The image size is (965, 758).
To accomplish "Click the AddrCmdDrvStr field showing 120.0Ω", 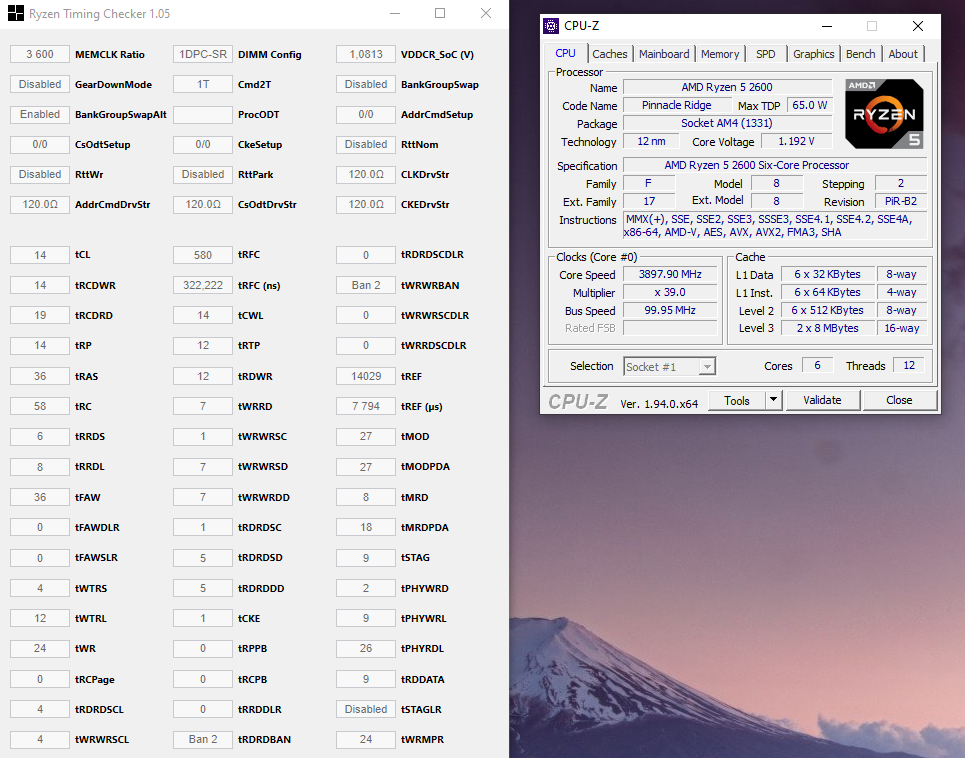I will coord(40,204).
